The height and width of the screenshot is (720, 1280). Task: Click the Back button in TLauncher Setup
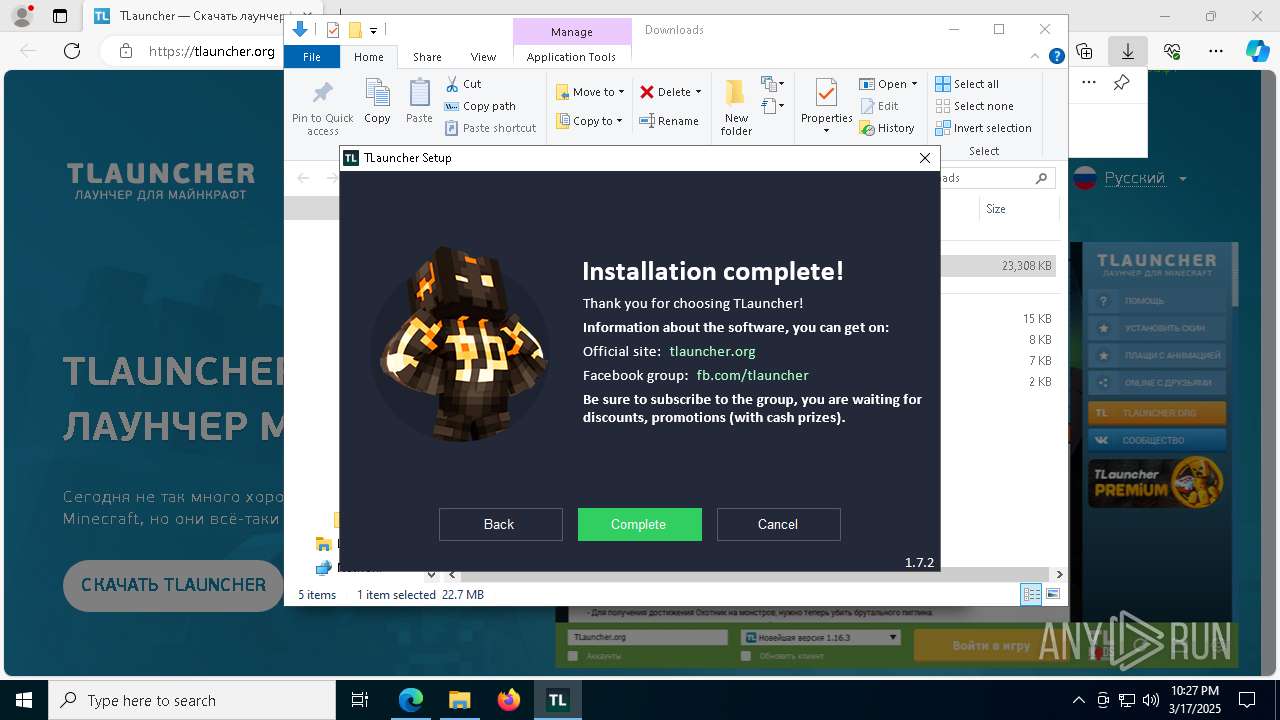click(500, 524)
